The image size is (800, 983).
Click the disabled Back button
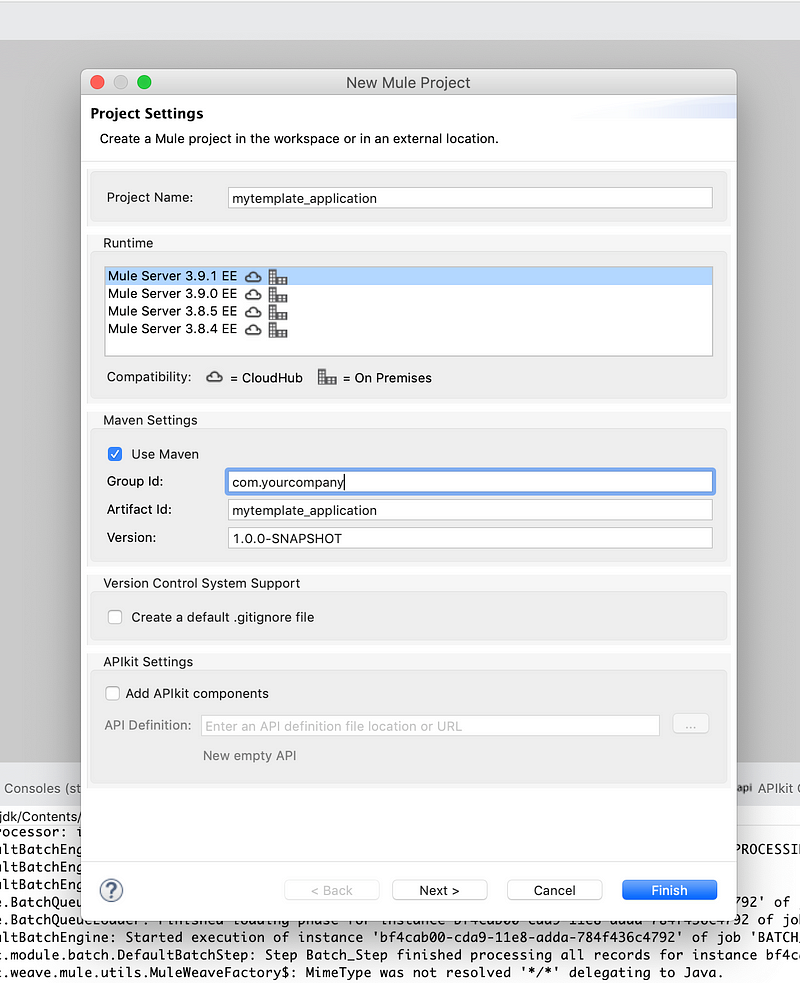332,890
